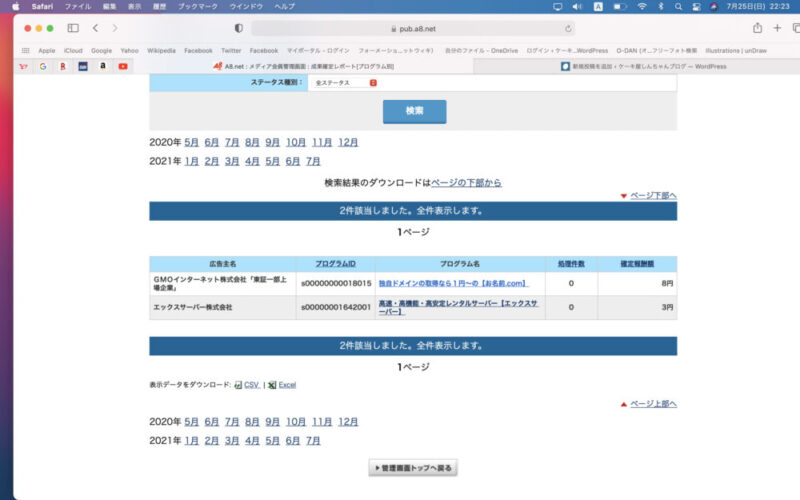This screenshot has height=500, width=800.
Task: Download data via the CSV file icon
Action: [238, 385]
